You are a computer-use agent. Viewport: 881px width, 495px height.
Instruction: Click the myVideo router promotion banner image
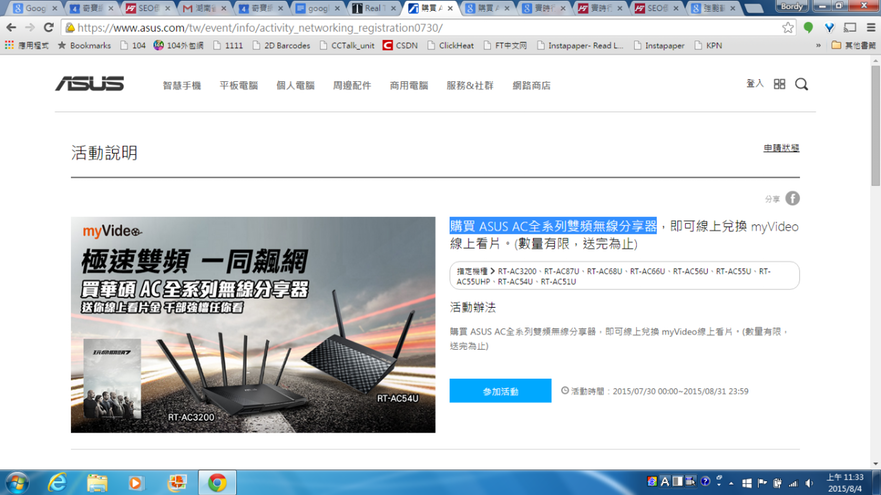pyautogui.click(x=253, y=325)
